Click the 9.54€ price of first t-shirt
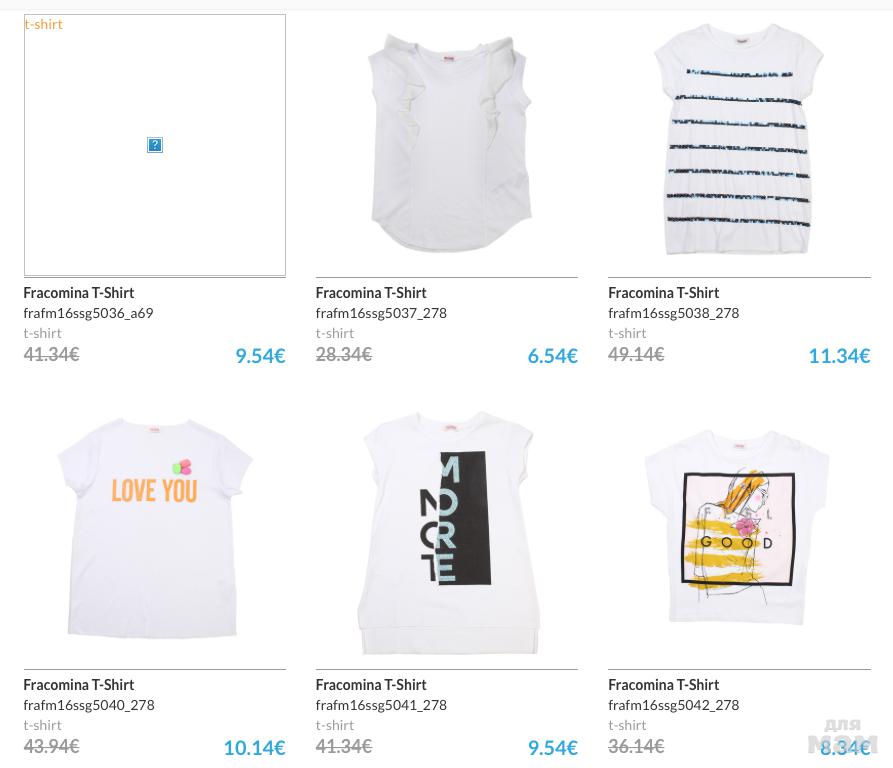The width and height of the screenshot is (893, 768). (x=260, y=356)
